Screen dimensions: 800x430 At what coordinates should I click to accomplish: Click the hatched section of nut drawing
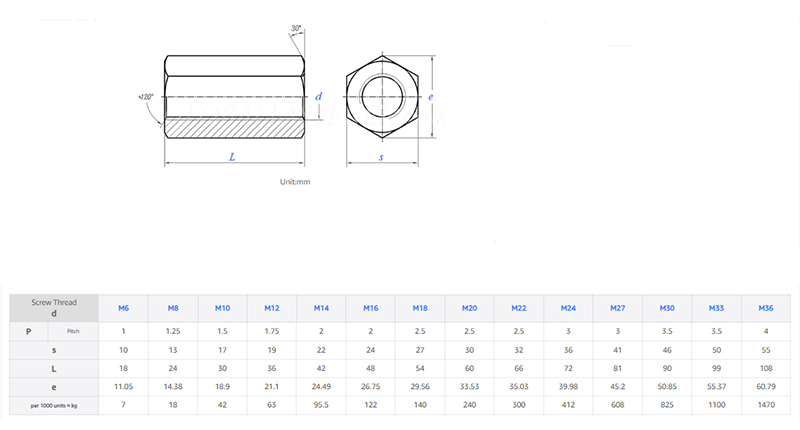pos(232,128)
